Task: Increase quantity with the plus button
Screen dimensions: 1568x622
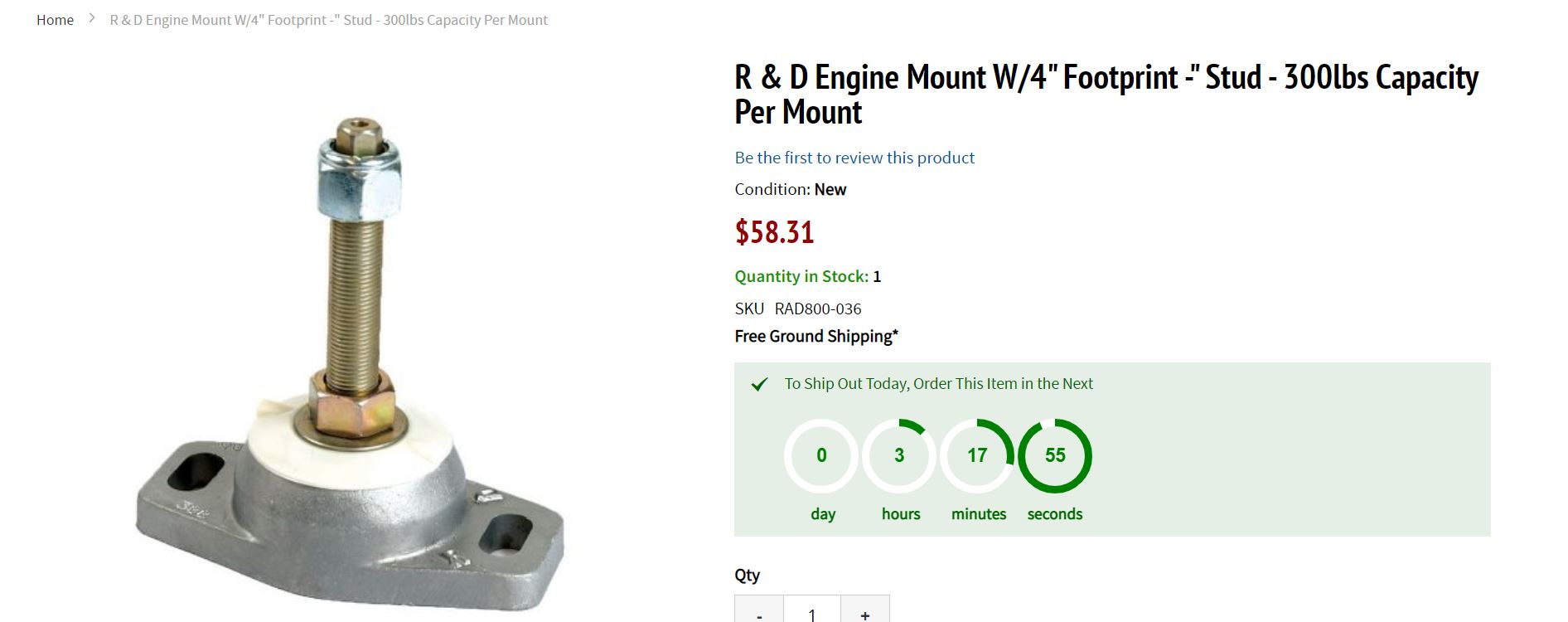Action: (x=864, y=613)
